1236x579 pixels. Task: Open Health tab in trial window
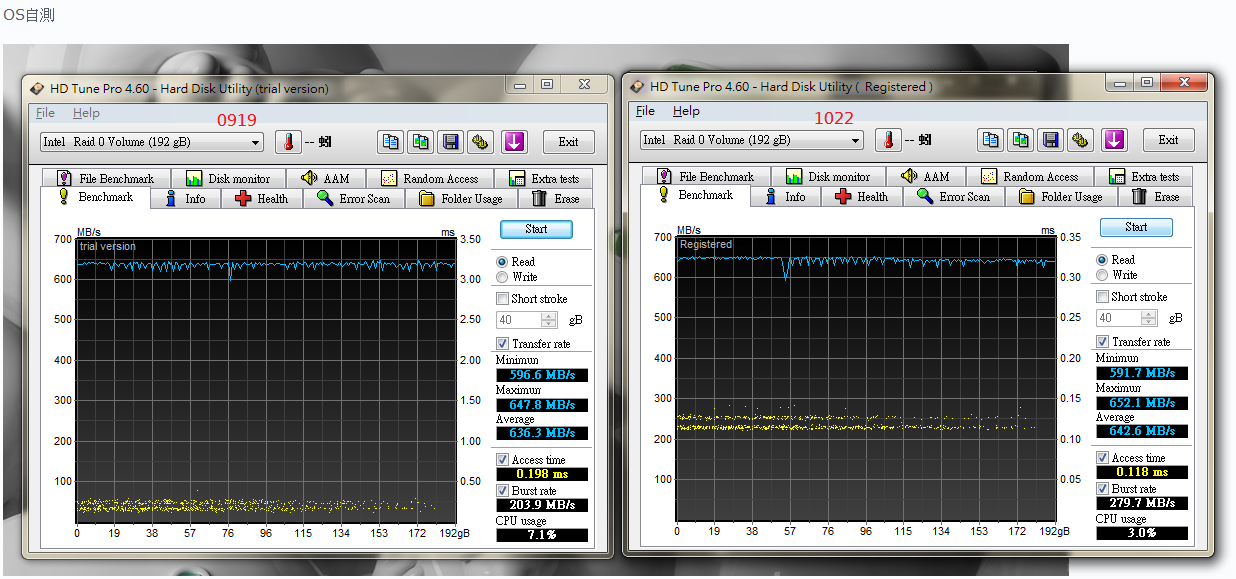click(x=261, y=199)
